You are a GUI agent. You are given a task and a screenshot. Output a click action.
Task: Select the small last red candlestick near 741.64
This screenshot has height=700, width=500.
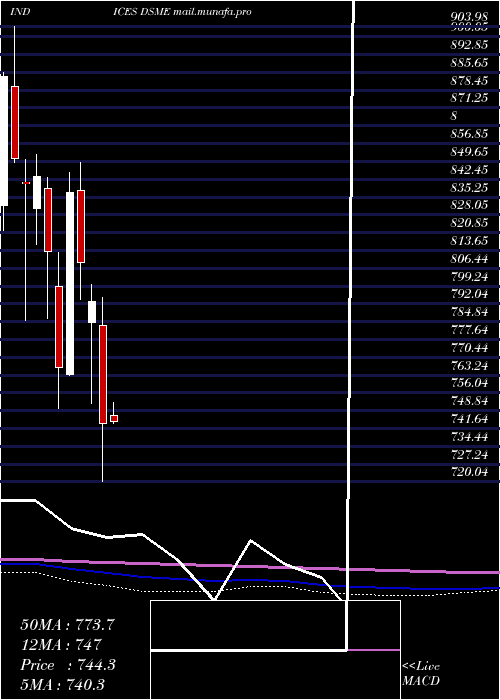pos(114,418)
